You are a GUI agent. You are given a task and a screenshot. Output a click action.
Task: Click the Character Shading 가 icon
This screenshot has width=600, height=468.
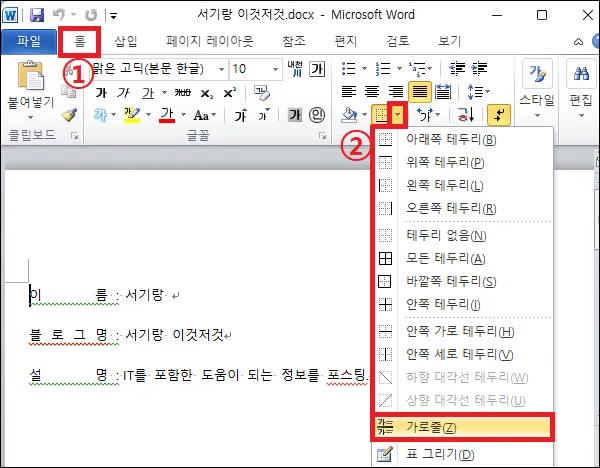click(295, 115)
